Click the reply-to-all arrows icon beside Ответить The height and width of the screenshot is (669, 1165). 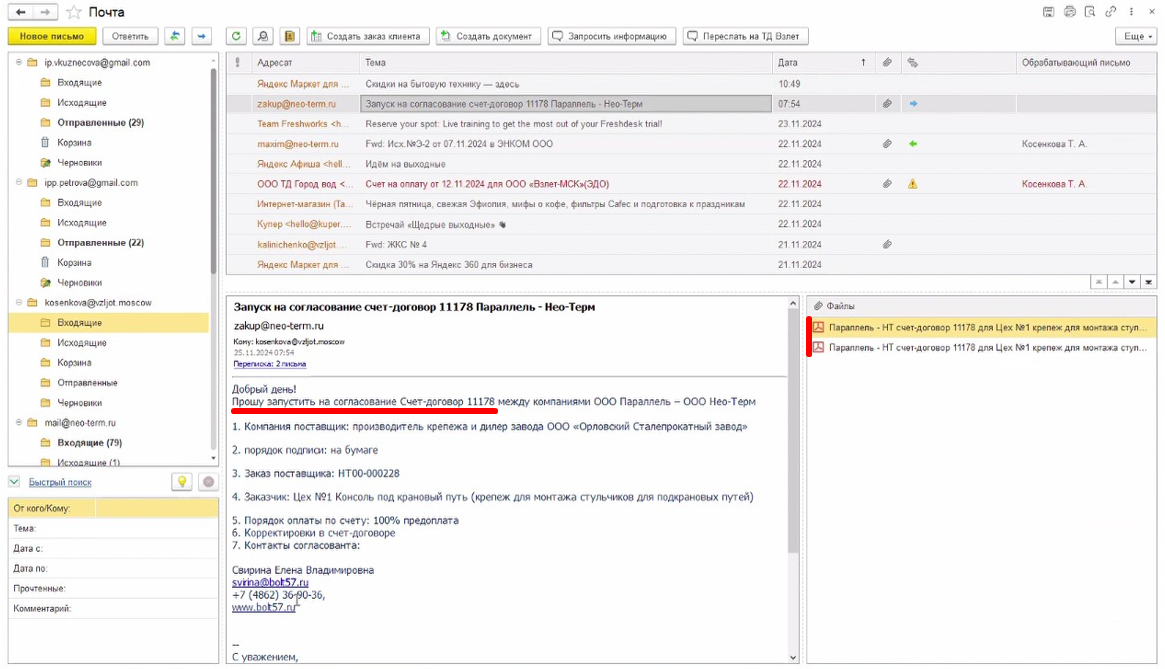pyautogui.click(x=175, y=36)
